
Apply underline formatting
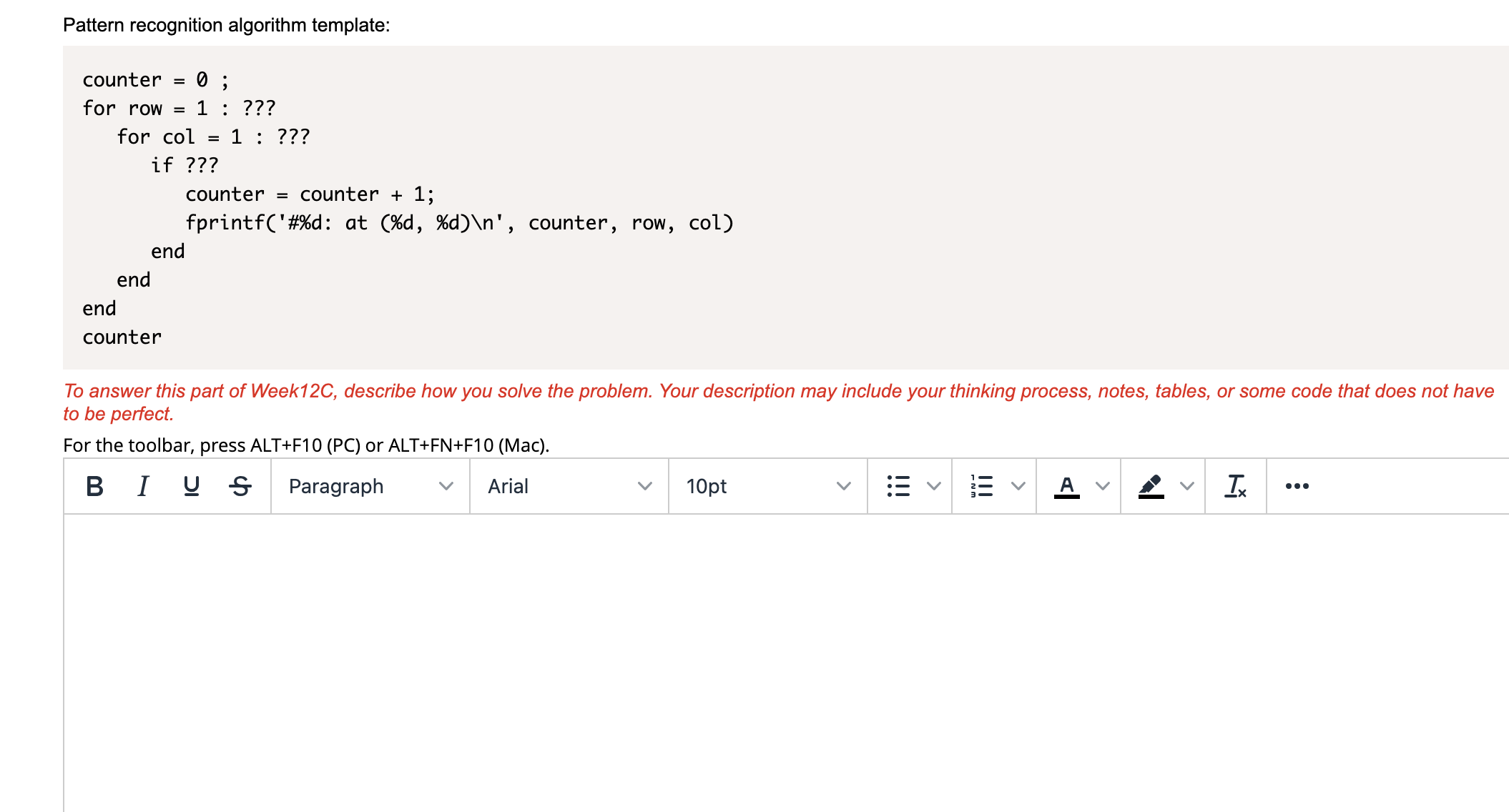[x=192, y=486]
